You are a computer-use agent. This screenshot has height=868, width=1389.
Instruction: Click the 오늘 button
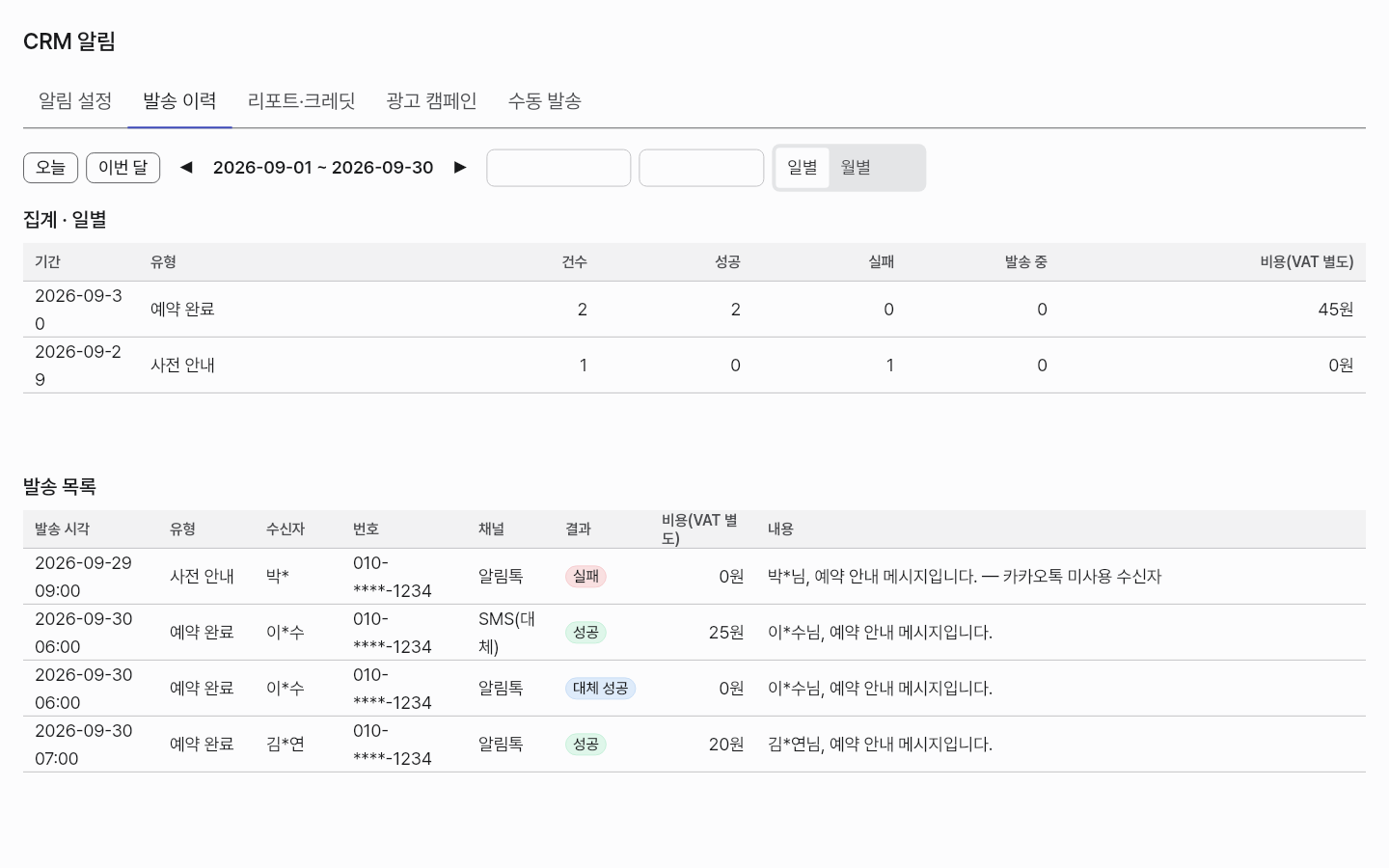[50, 168]
